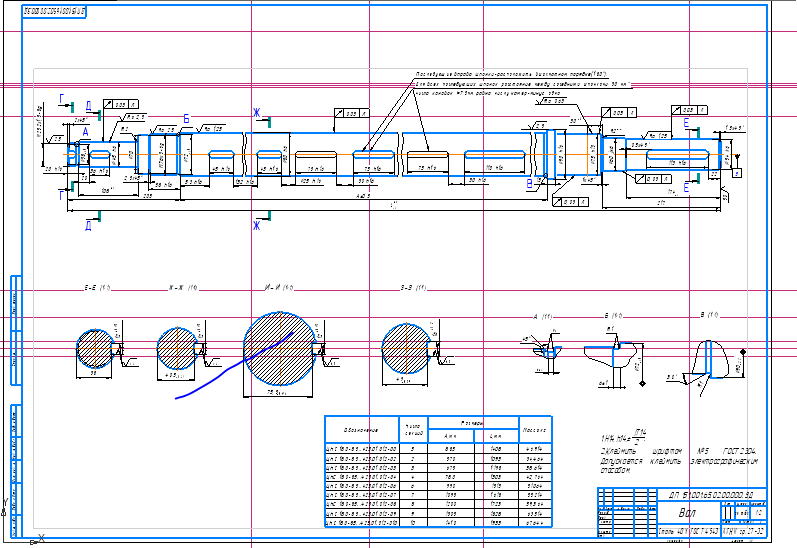Click the blue detail label А on shaft
Viewport: 797px width, 548px height.
pos(85,132)
